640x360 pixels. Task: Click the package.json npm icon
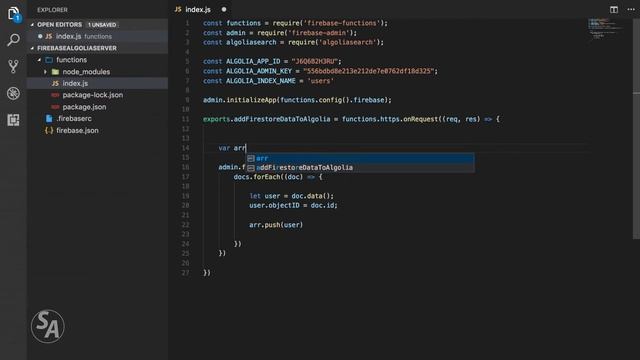click(x=55, y=107)
